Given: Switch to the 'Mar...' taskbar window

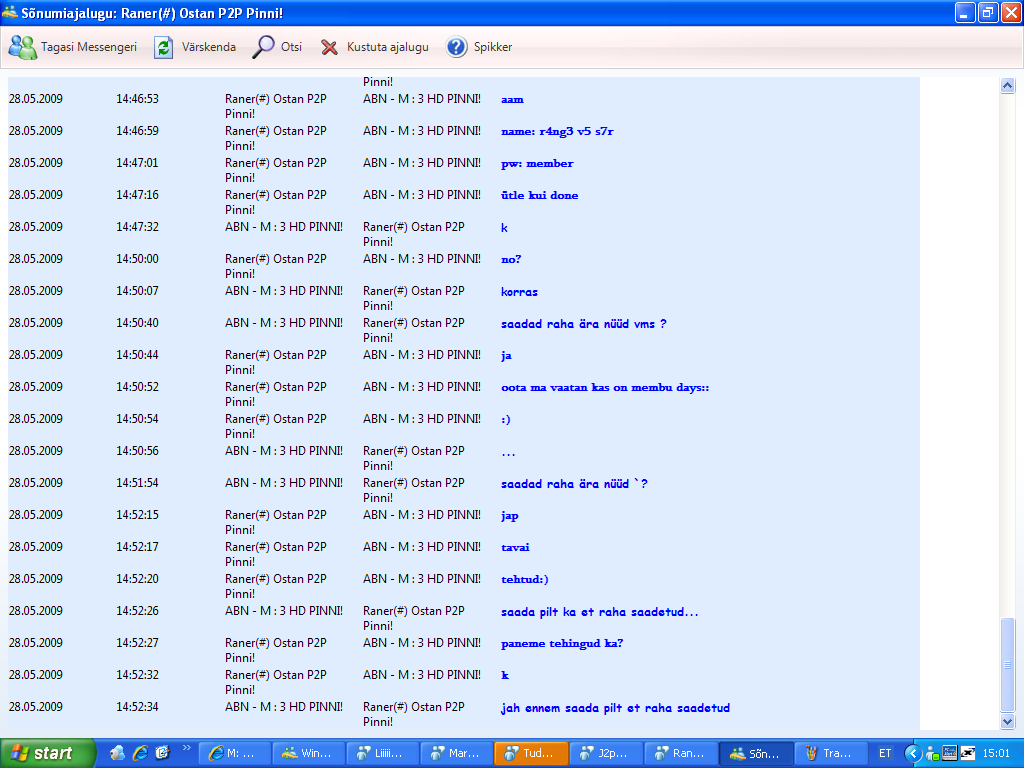Looking at the screenshot, I should 457,753.
